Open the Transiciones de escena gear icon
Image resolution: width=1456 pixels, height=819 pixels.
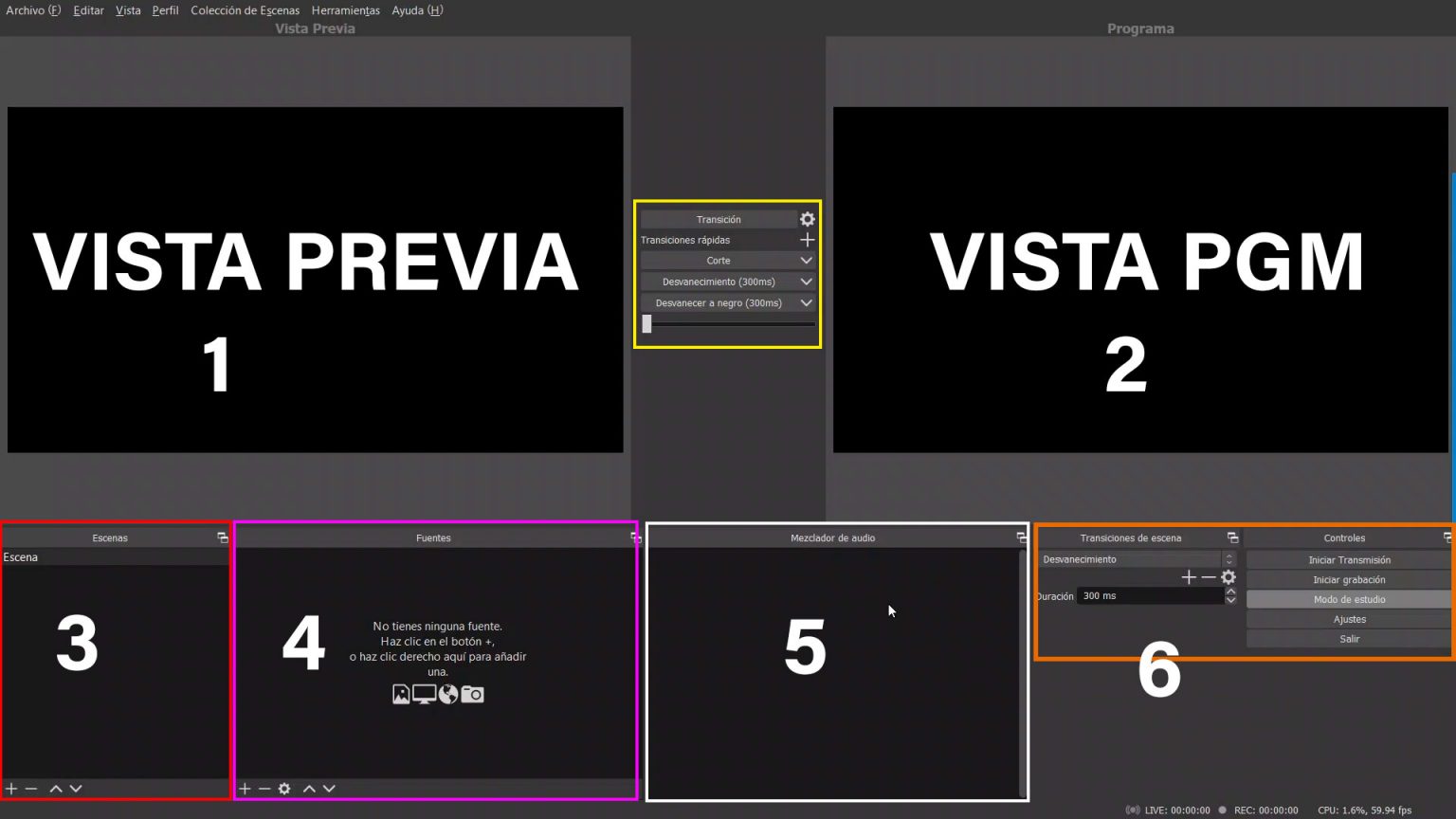coord(1228,576)
